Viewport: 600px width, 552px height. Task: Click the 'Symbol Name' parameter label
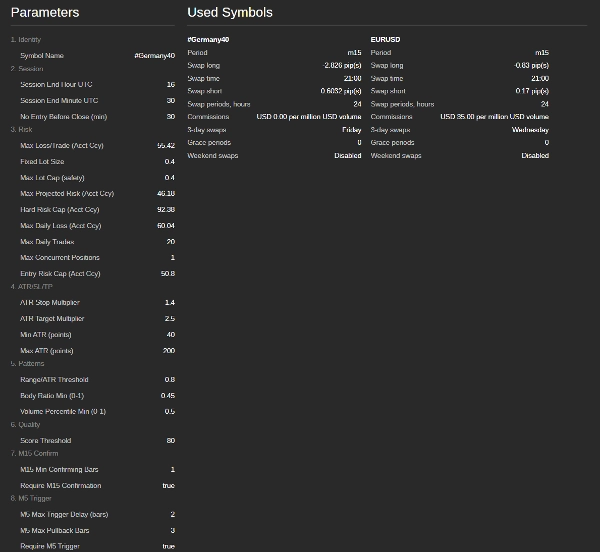point(42,56)
